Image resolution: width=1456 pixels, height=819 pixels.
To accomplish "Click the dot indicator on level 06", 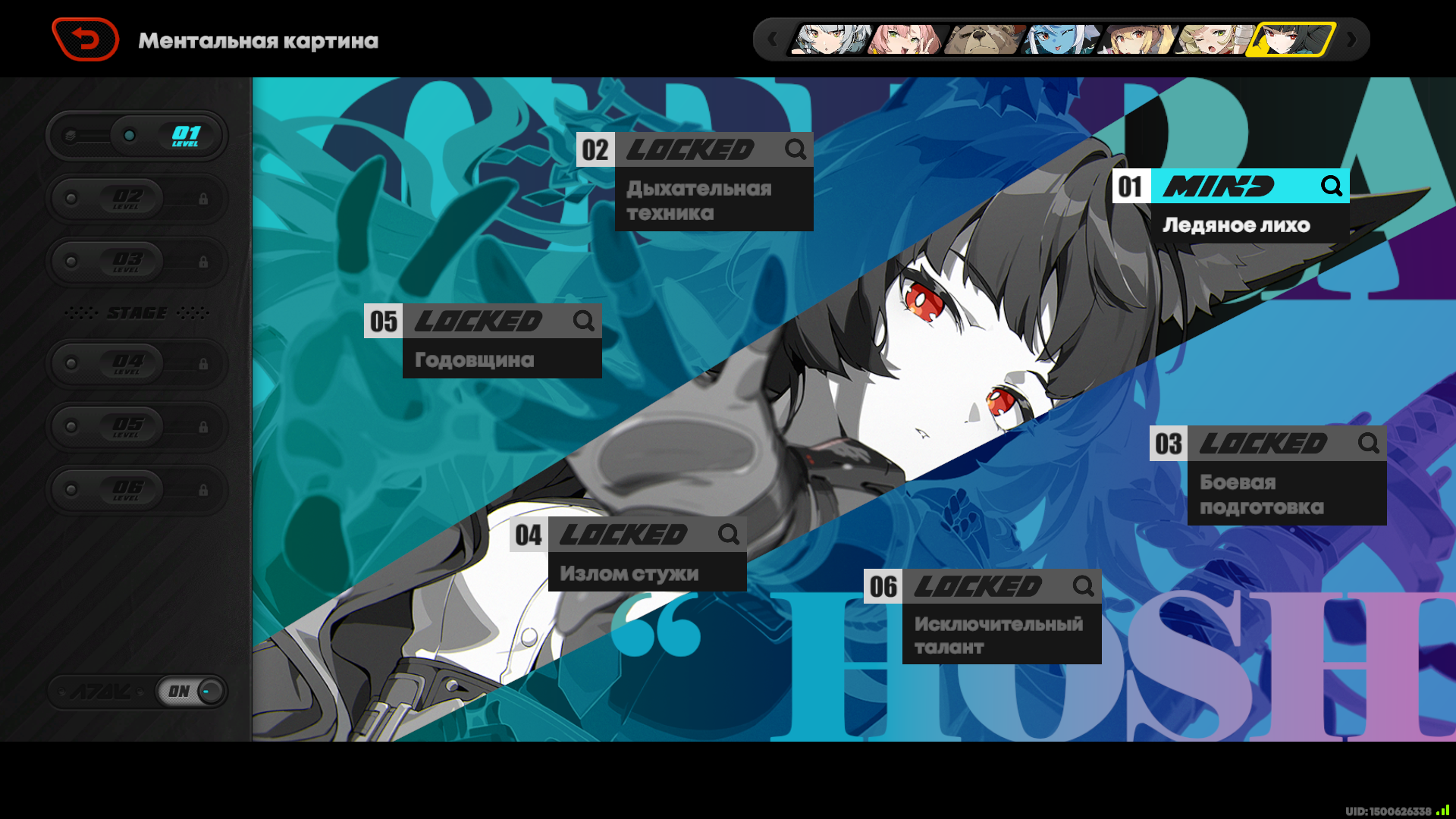I will (71, 490).
